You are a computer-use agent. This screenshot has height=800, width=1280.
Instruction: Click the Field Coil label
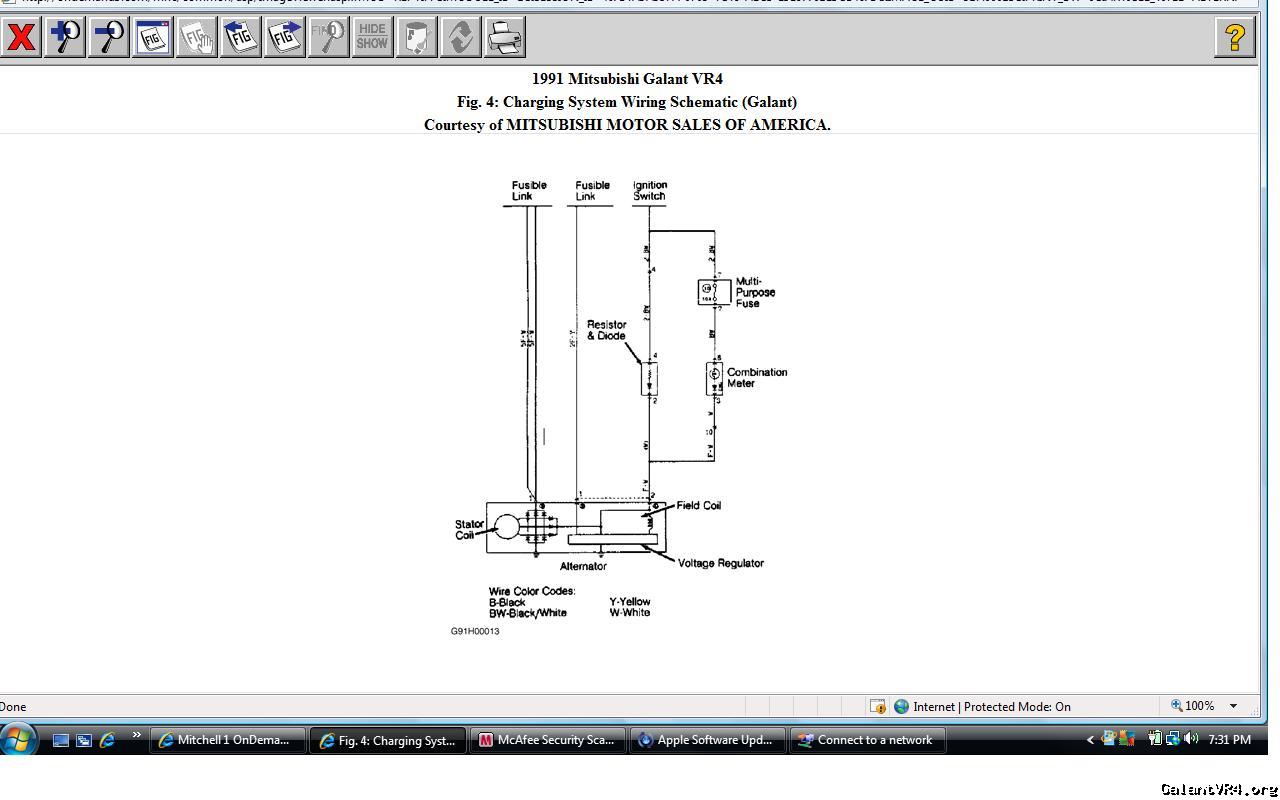click(698, 505)
